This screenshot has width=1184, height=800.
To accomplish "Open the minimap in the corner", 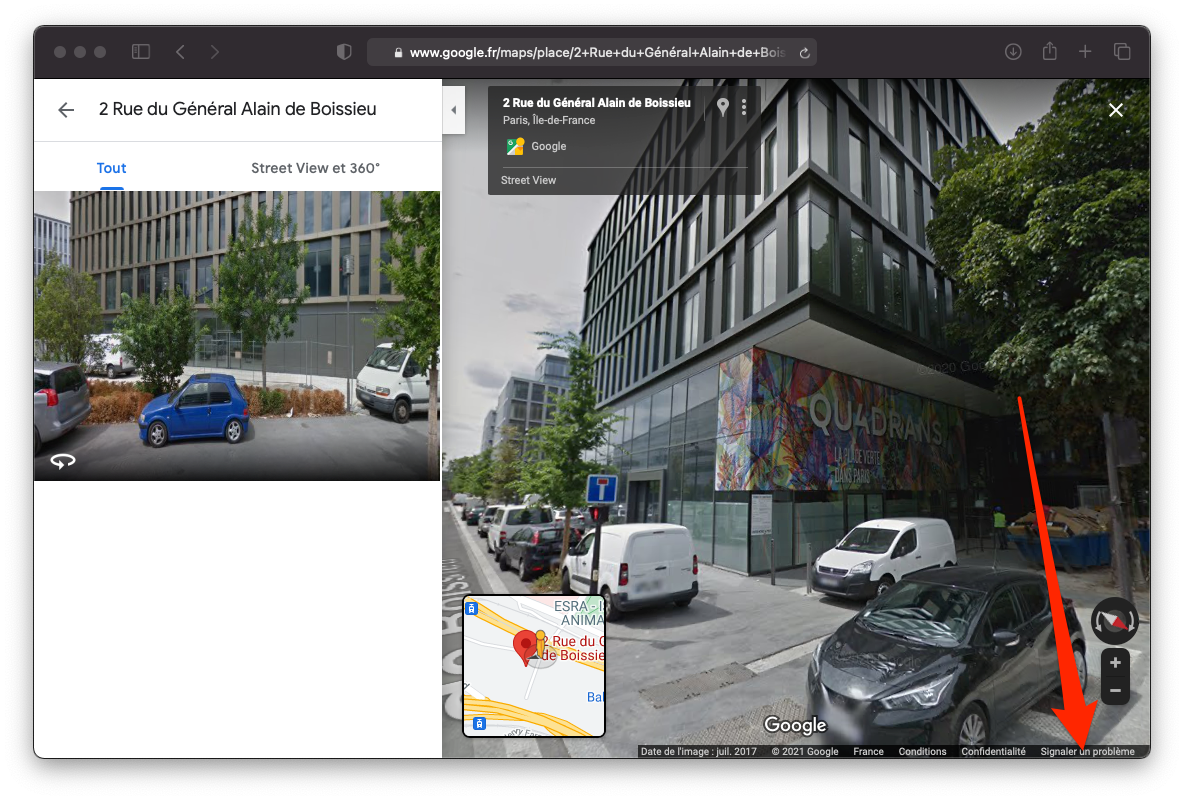I will (534, 666).
